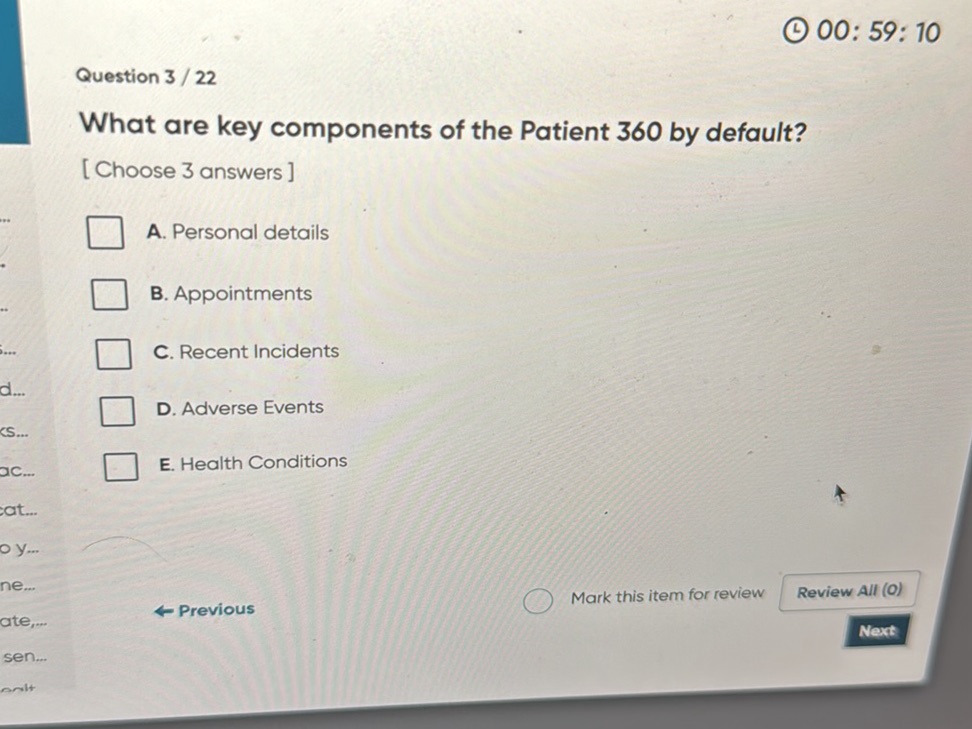Check answer D. Adverse Events

pyautogui.click(x=116, y=410)
